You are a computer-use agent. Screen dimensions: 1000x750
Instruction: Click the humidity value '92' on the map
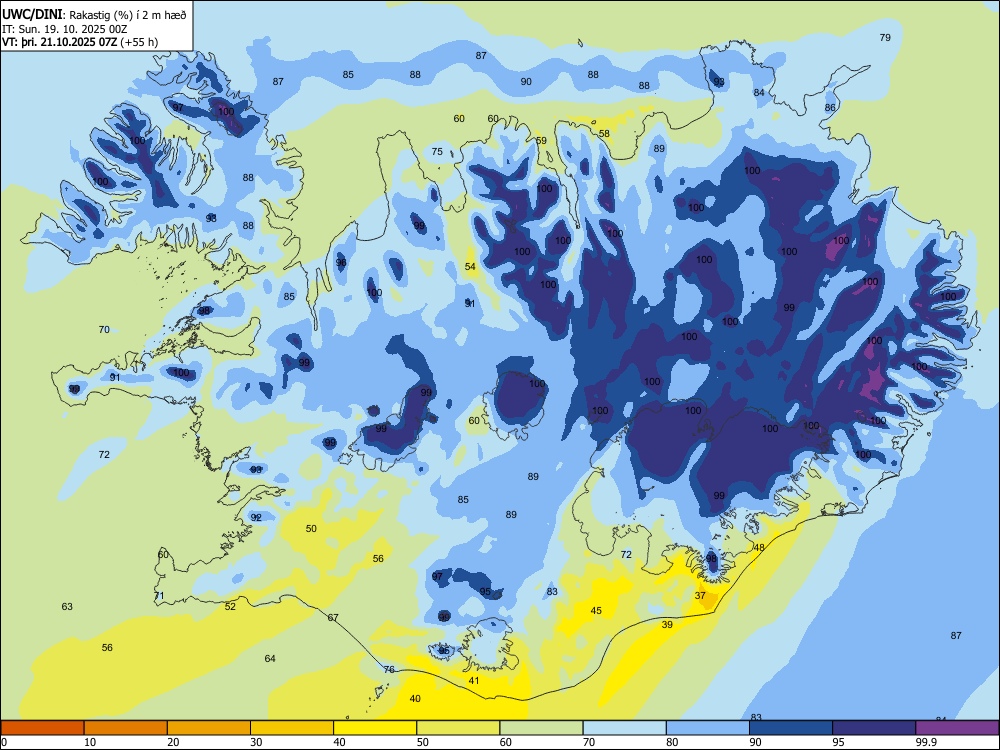[256, 518]
